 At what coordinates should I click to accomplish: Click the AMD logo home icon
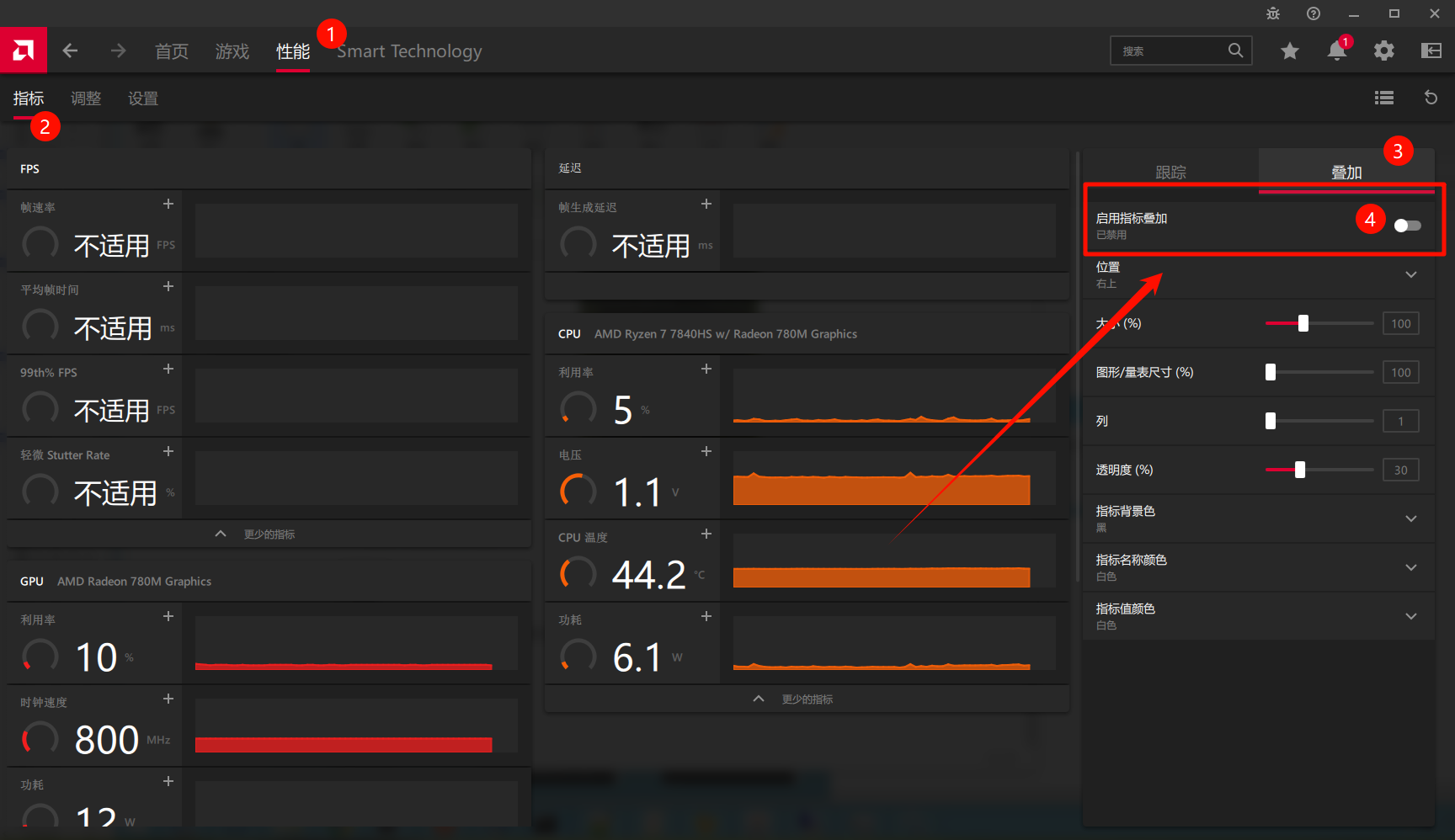coord(24,51)
